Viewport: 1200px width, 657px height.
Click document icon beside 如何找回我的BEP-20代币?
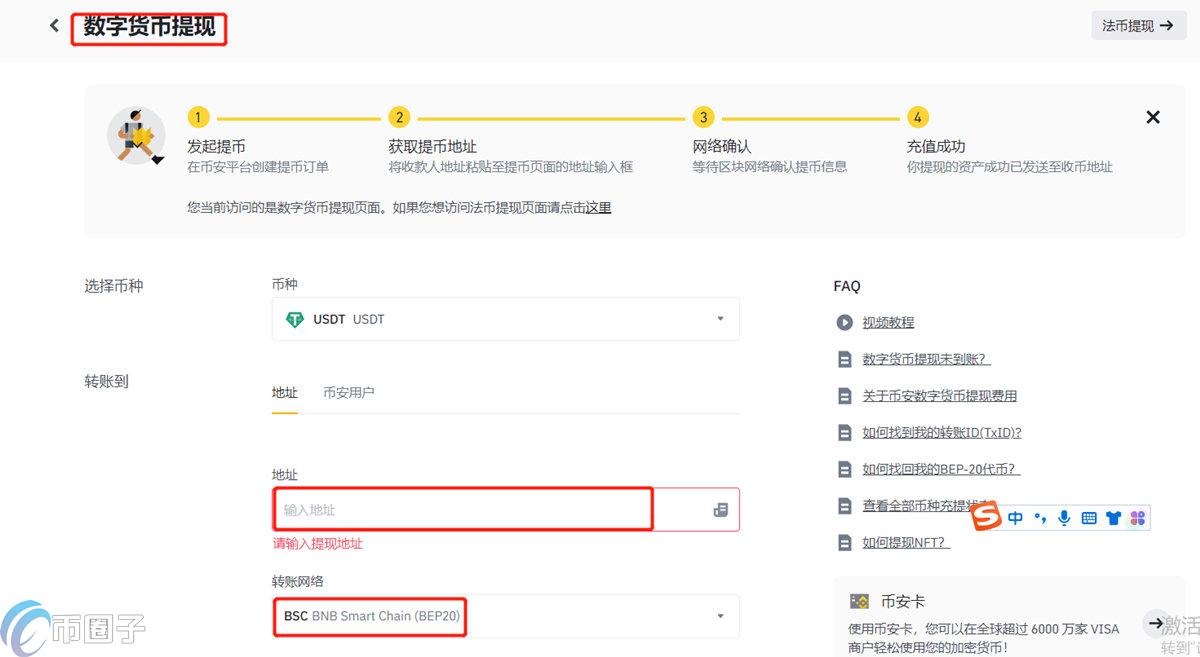coord(845,469)
